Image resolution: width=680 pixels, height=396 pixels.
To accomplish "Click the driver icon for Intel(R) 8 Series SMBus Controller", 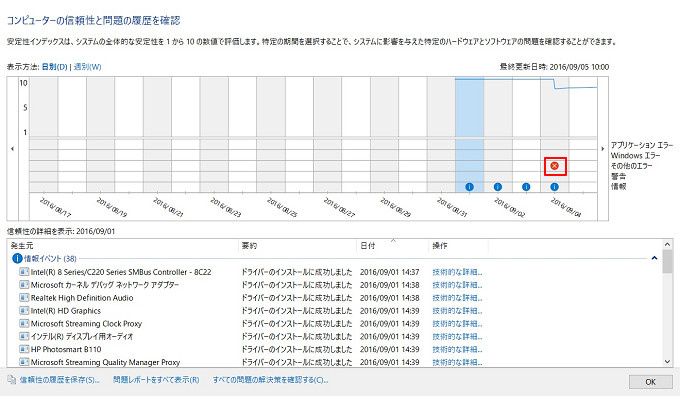I will click(24, 272).
